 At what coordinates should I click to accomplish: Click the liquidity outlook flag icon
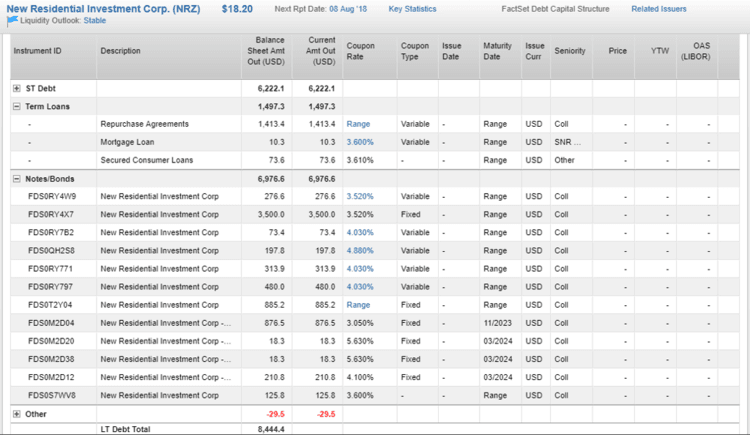pyautogui.click(x=13, y=19)
